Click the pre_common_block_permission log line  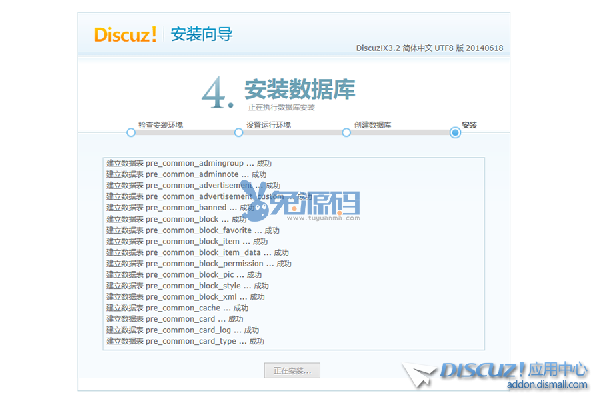pyautogui.click(x=199, y=264)
